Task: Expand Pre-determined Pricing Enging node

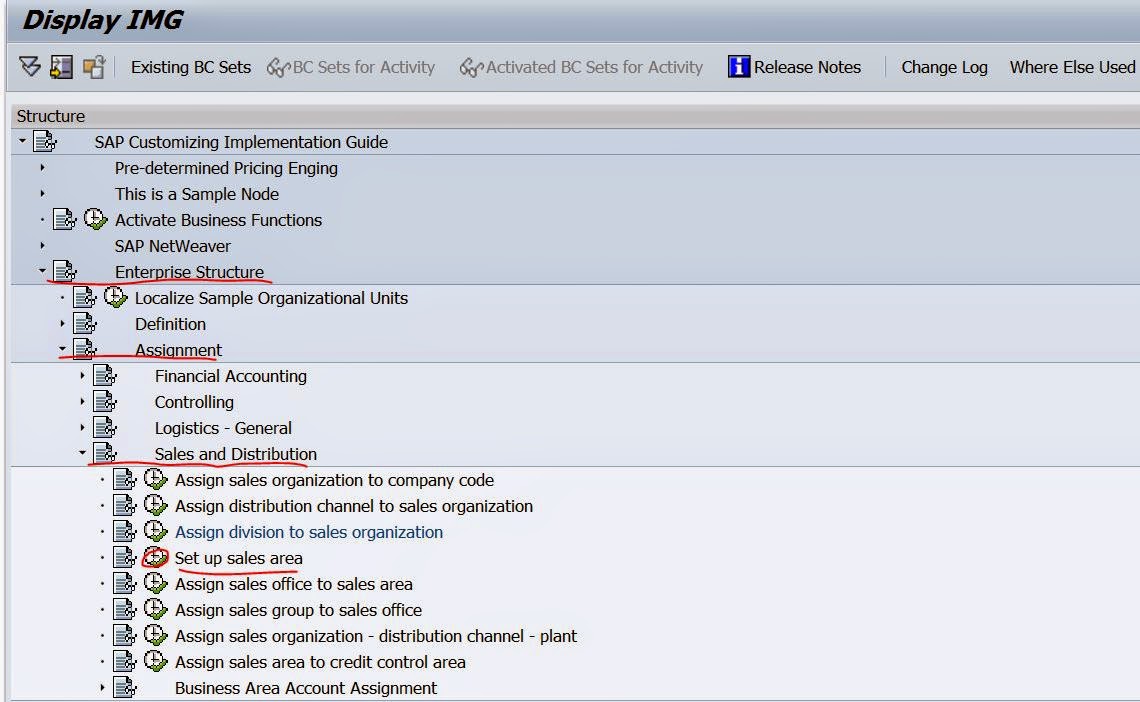Action: pos(42,168)
